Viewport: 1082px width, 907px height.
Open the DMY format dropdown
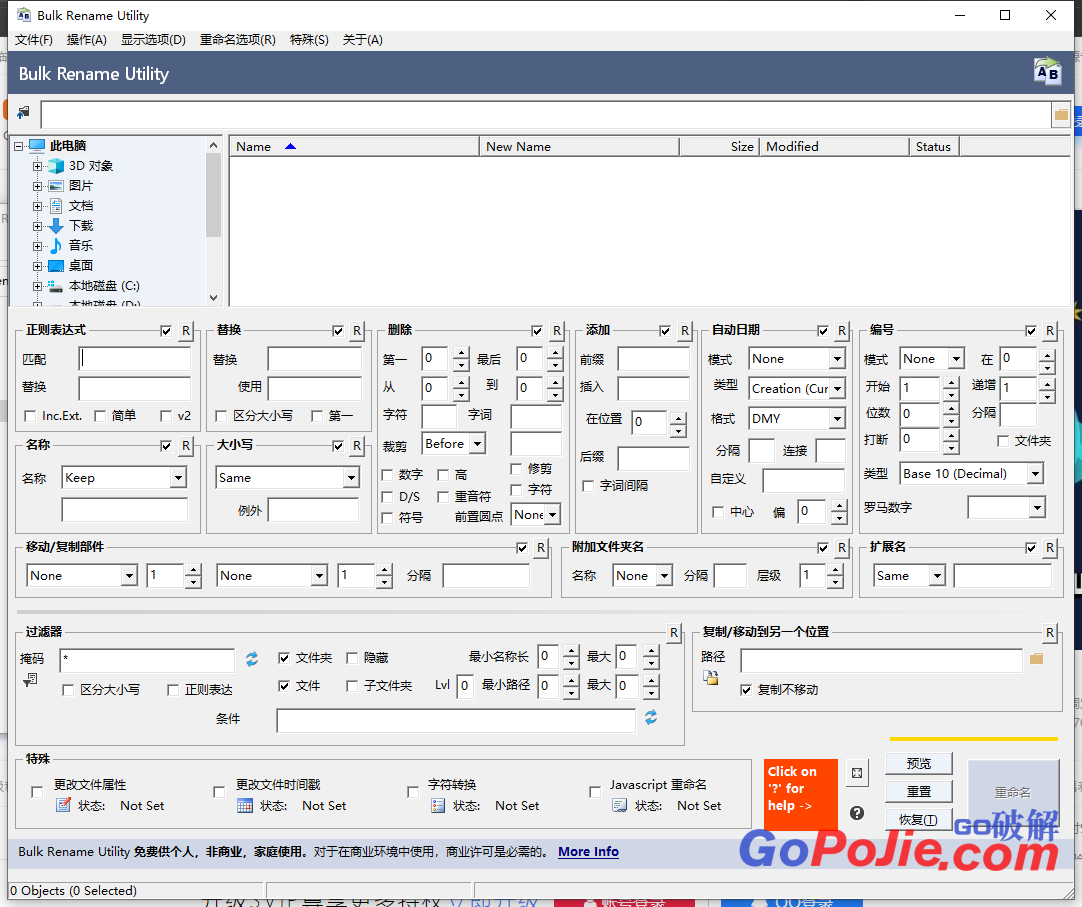(x=837, y=418)
